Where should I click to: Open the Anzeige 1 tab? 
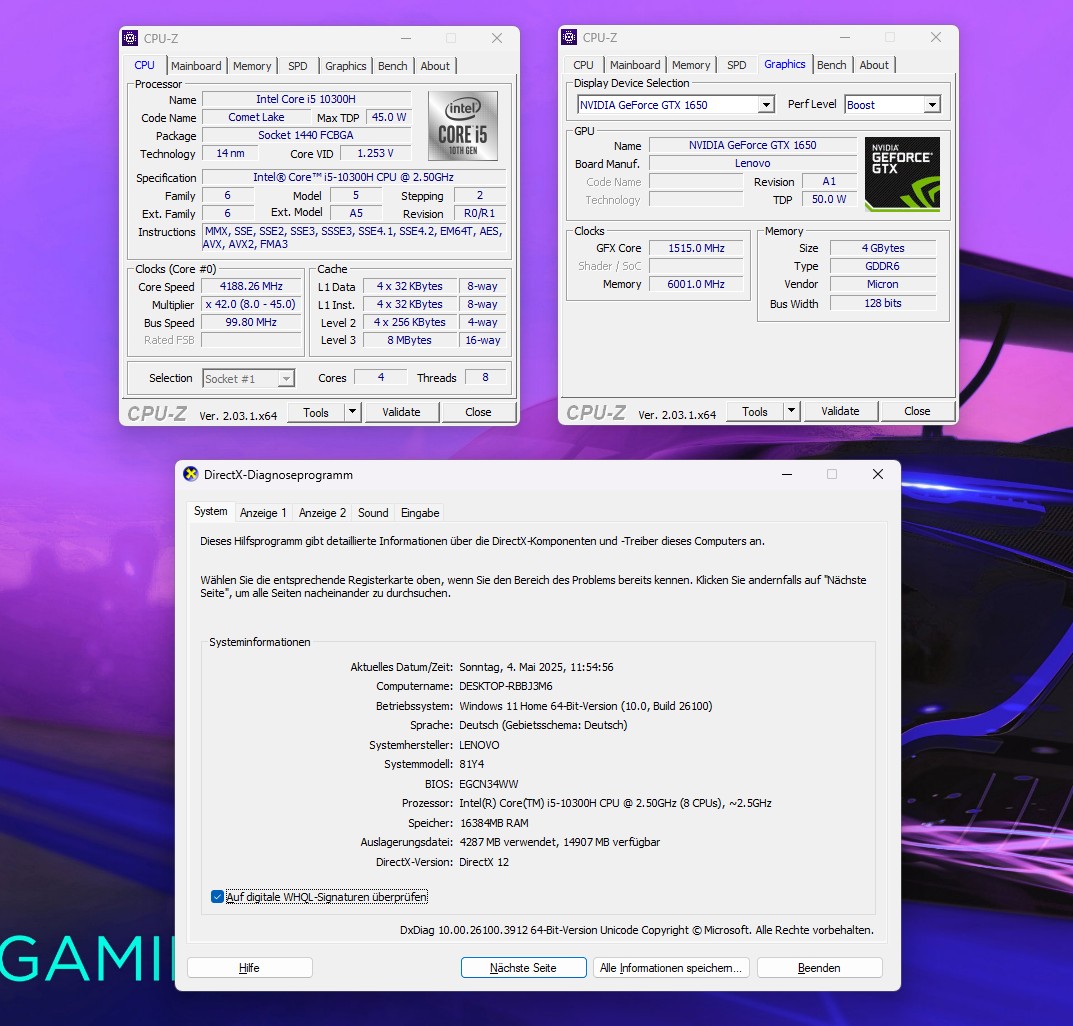(263, 513)
